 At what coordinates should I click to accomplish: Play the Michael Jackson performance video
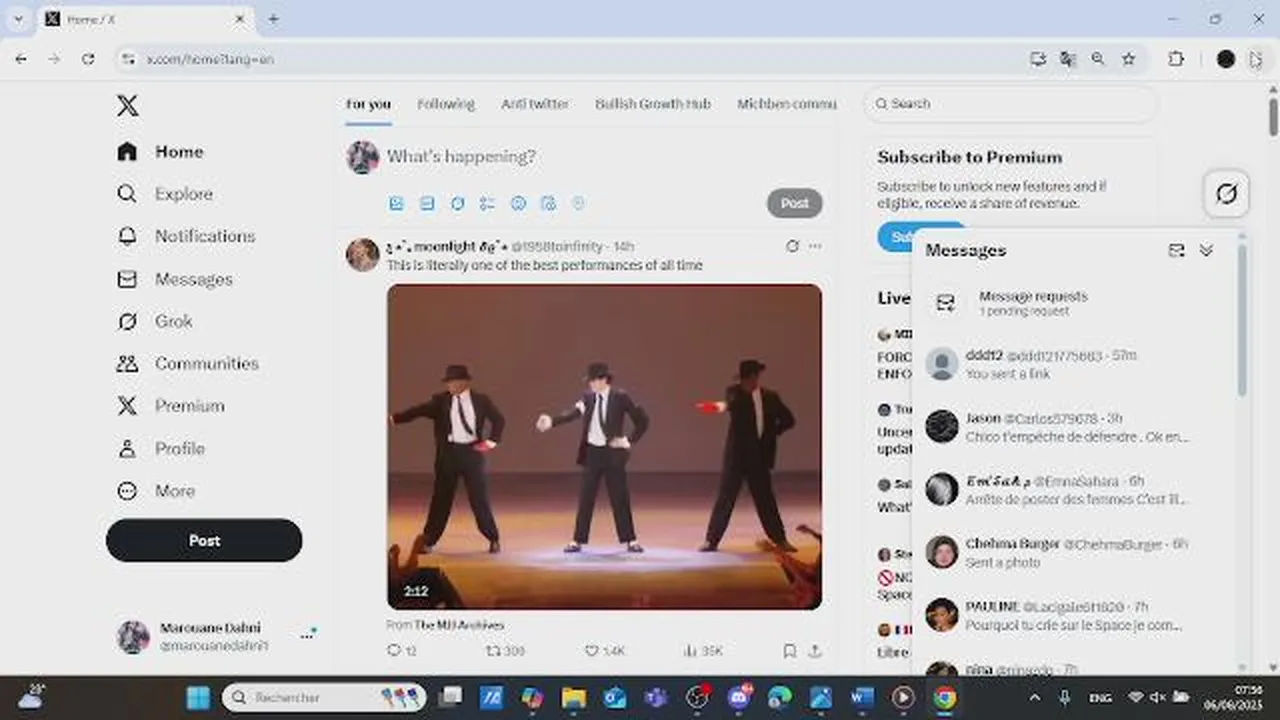click(604, 447)
